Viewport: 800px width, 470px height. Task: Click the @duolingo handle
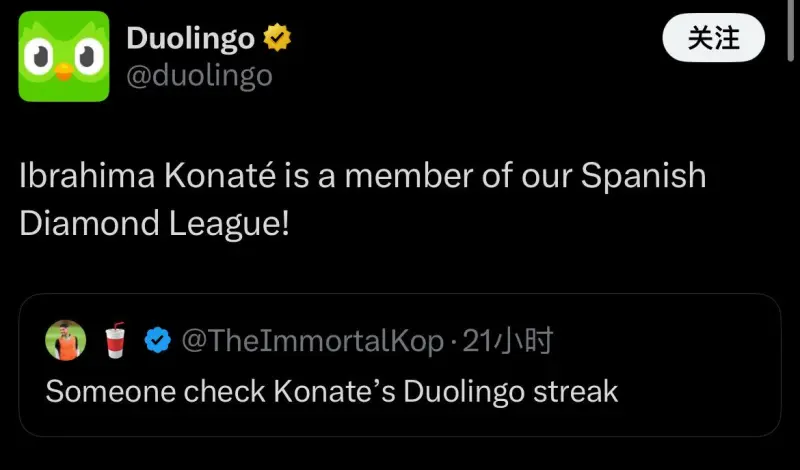pyautogui.click(x=199, y=75)
